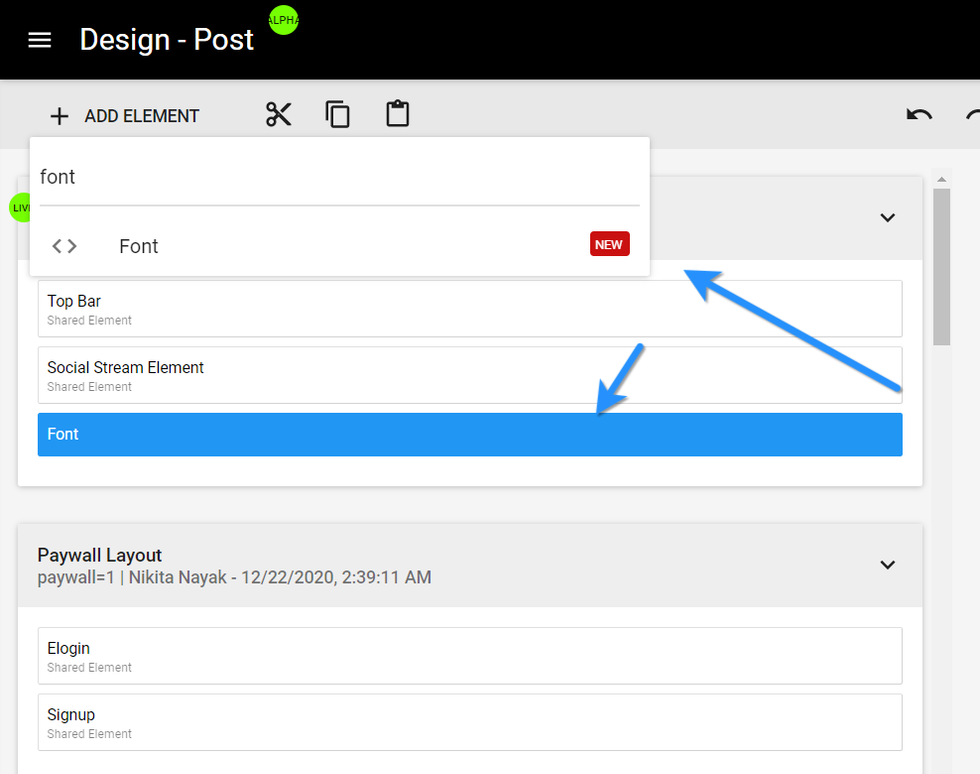980x774 pixels.
Task: Click the Copy icon in toolbar
Action: pos(338,115)
